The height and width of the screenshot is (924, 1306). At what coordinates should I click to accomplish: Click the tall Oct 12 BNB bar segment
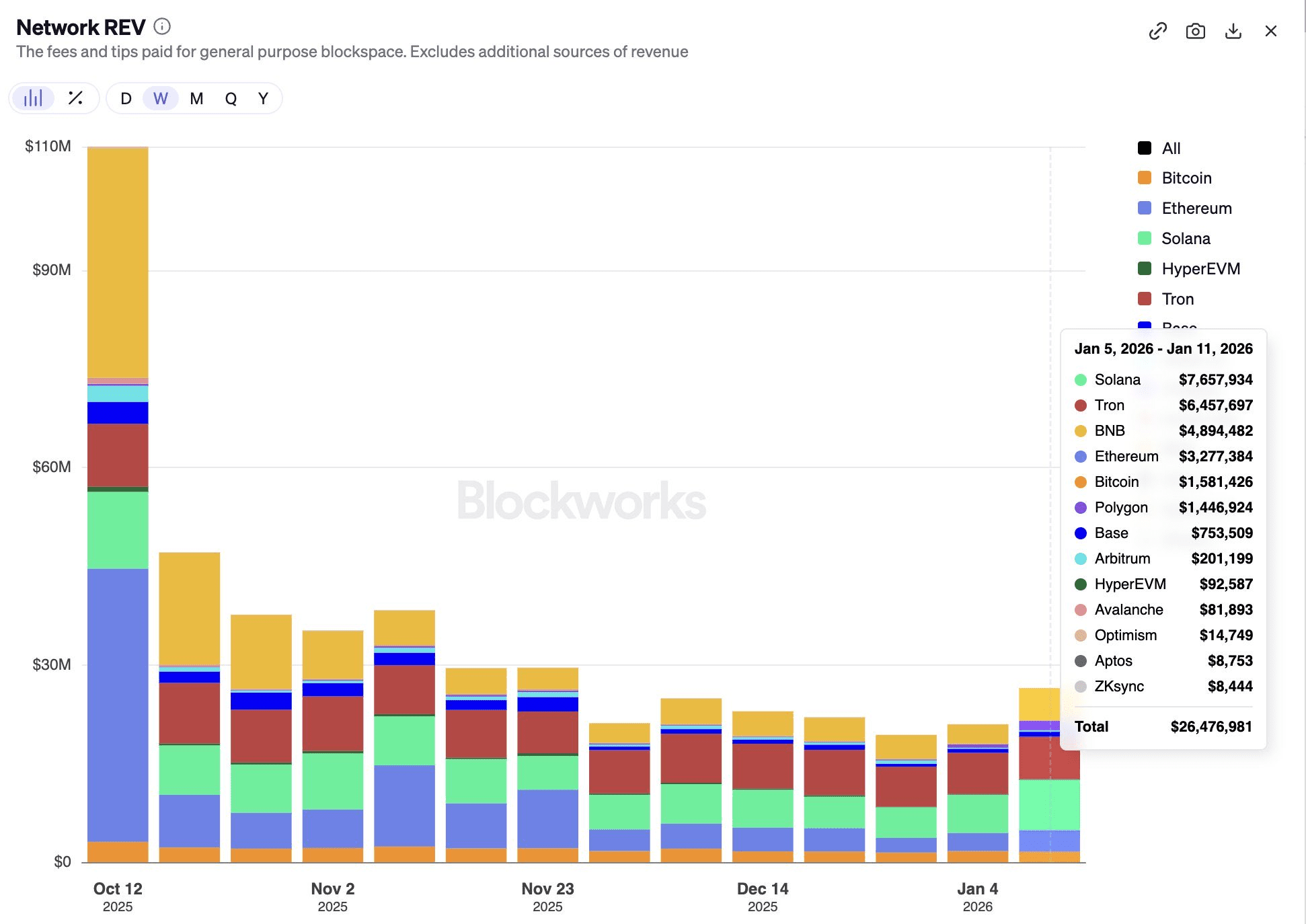[118, 262]
